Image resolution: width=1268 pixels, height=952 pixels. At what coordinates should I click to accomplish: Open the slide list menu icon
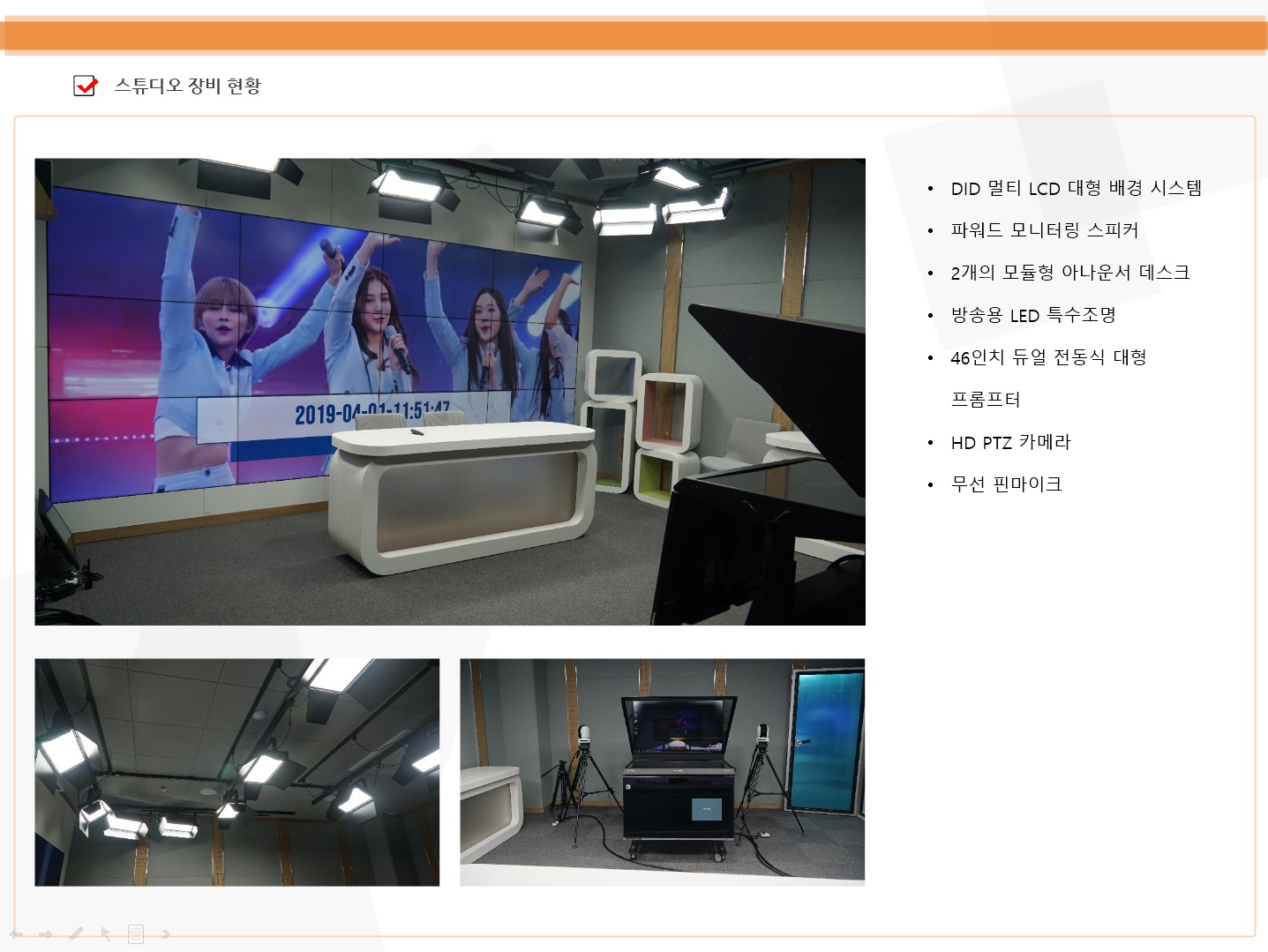click(136, 933)
